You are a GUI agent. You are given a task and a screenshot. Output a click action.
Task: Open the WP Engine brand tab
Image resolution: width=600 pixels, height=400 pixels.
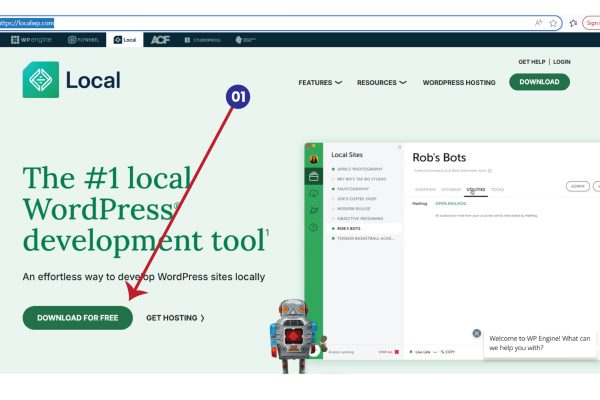(31, 40)
